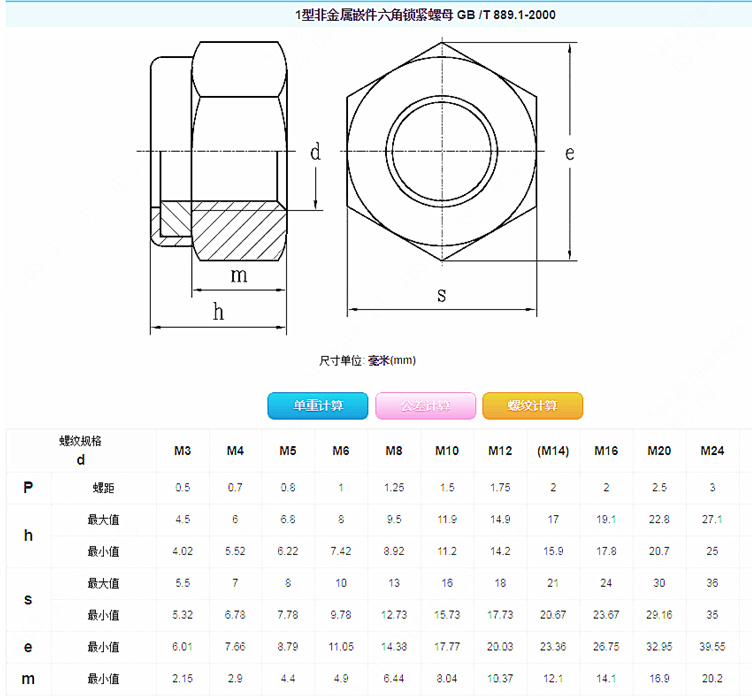752x696 pixels.
Task: Select the M10 column header
Action: click(447, 451)
